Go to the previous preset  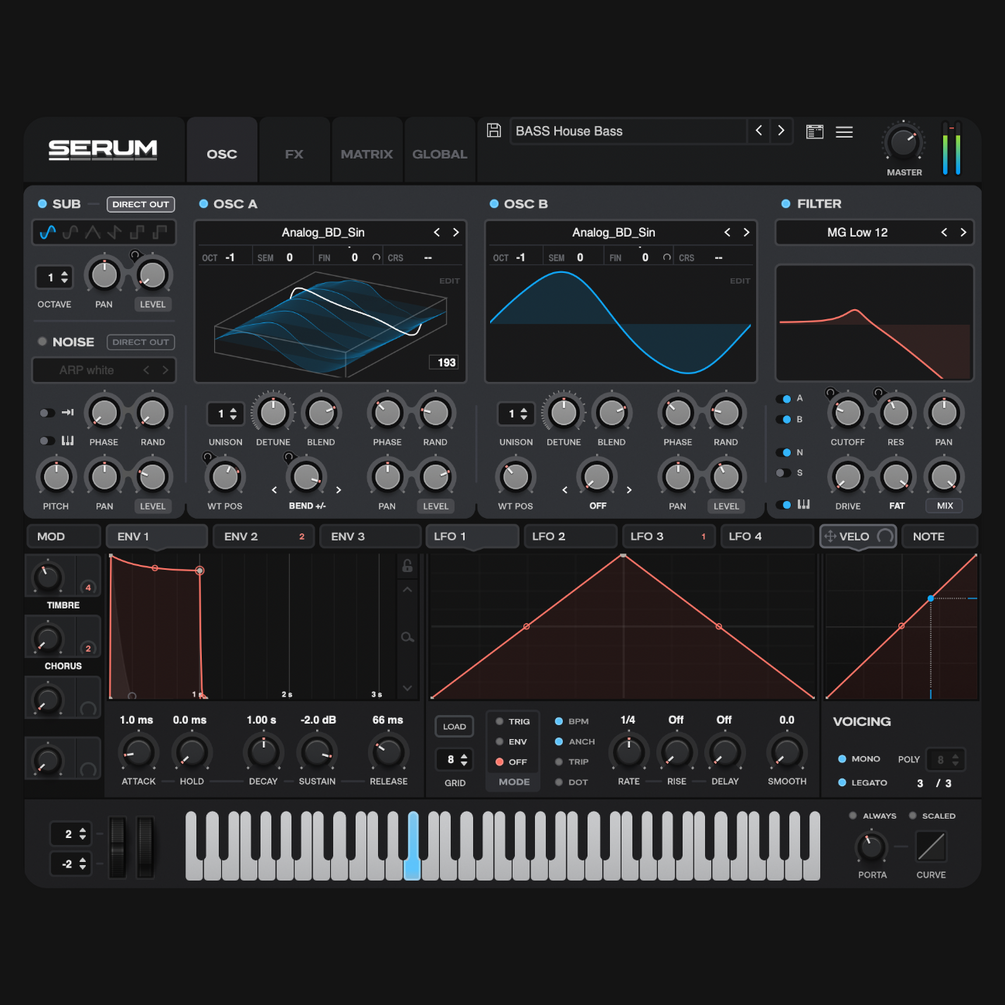(758, 131)
